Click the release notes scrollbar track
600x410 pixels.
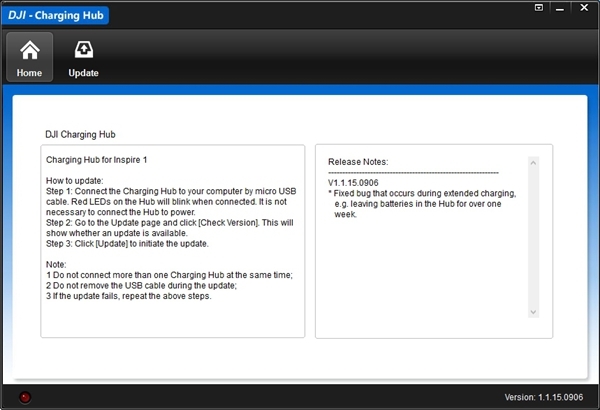(533, 237)
